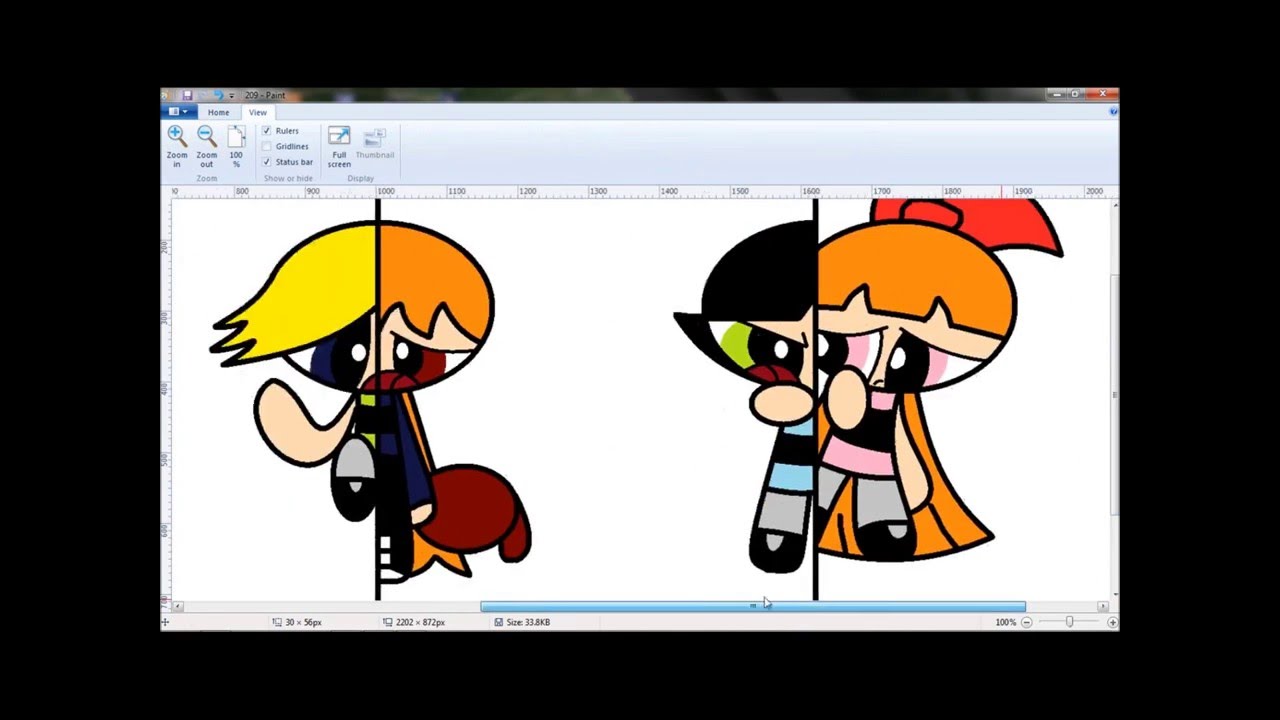Screen dimensions: 1280x720
Task: Select the View ribbon tab
Action: point(257,112)
